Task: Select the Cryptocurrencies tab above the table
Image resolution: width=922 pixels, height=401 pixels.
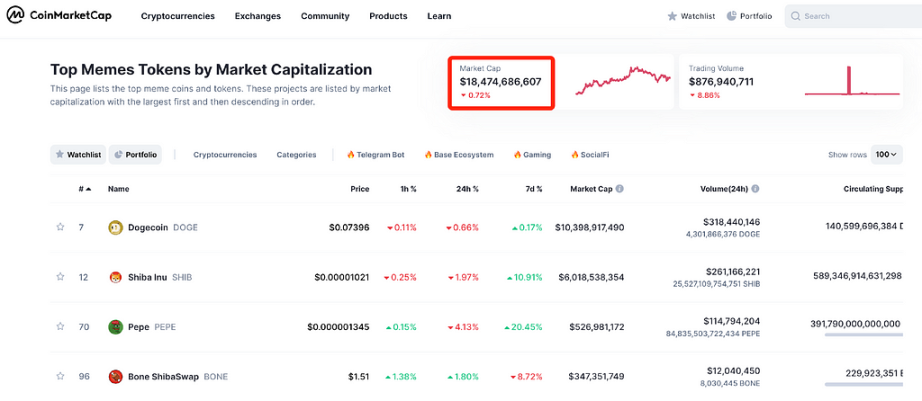Action: (x=225, y=155)
